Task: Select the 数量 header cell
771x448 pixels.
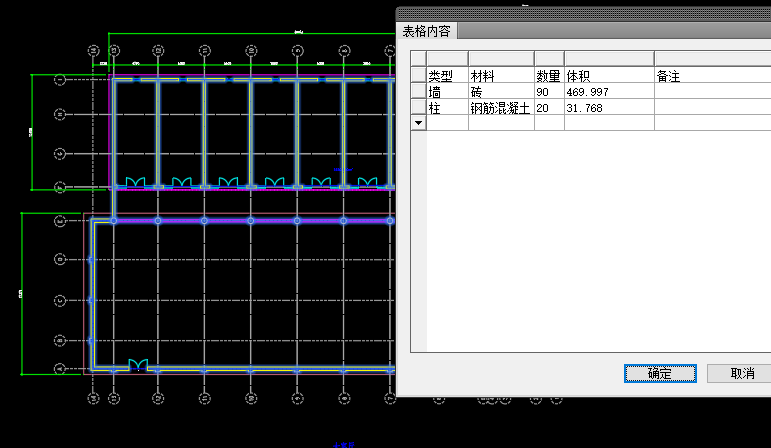Action: click(548, 76)
